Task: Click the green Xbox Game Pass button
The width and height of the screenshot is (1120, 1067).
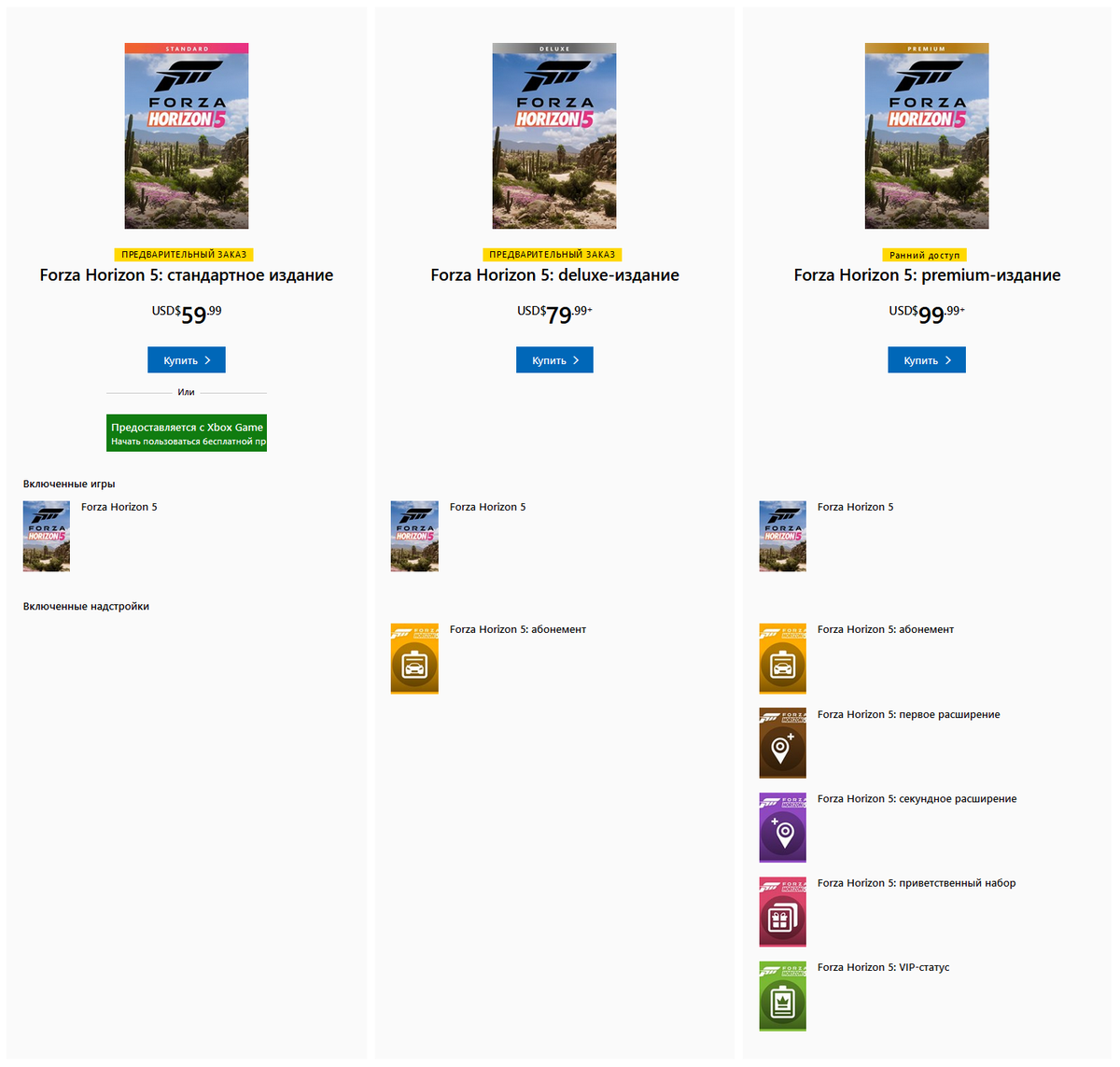Action: (187, 433)
